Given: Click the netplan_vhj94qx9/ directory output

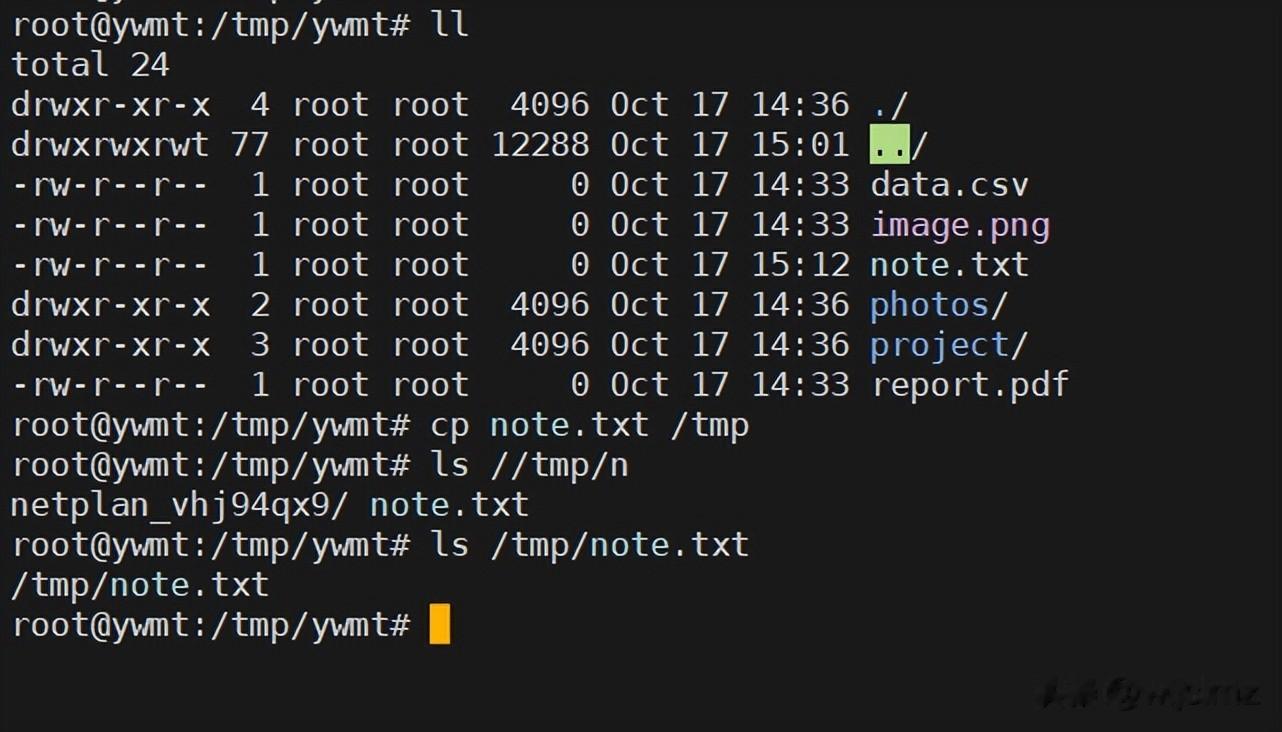Looking at the screenshot, I should [179, 505].
